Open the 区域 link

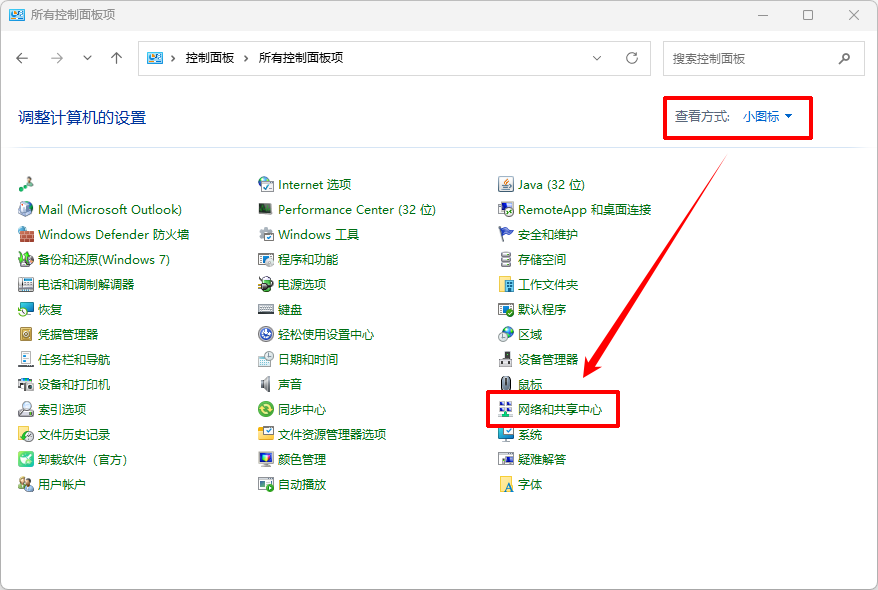click(x=530, y=334)
